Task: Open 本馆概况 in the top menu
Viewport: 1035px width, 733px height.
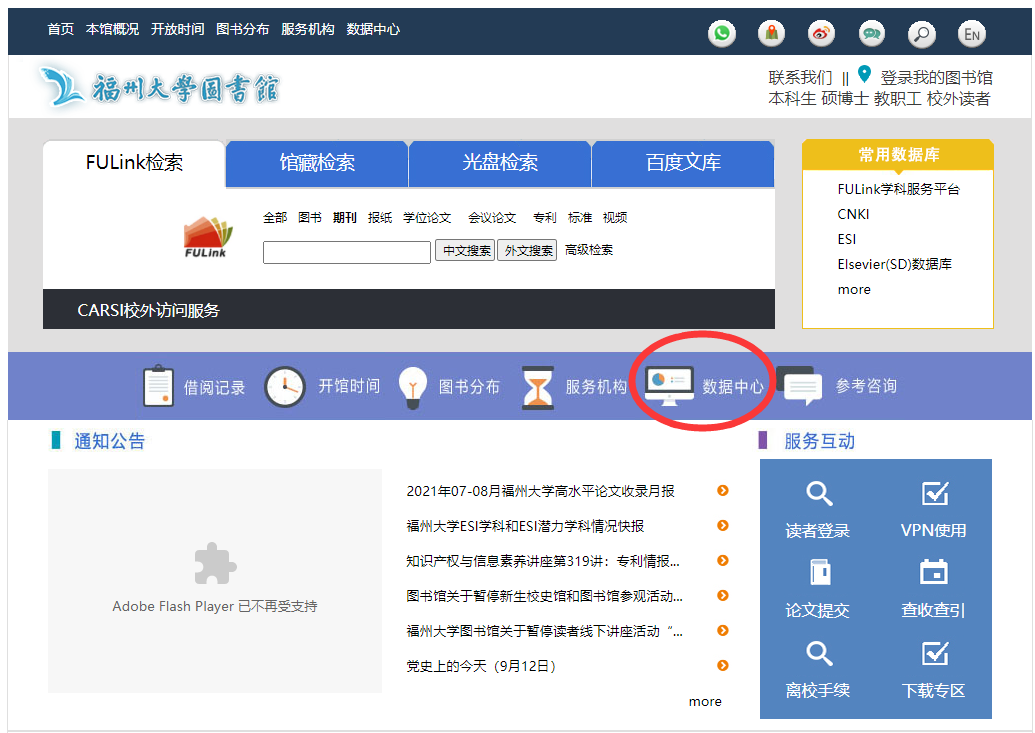Action: pos(112,29)
